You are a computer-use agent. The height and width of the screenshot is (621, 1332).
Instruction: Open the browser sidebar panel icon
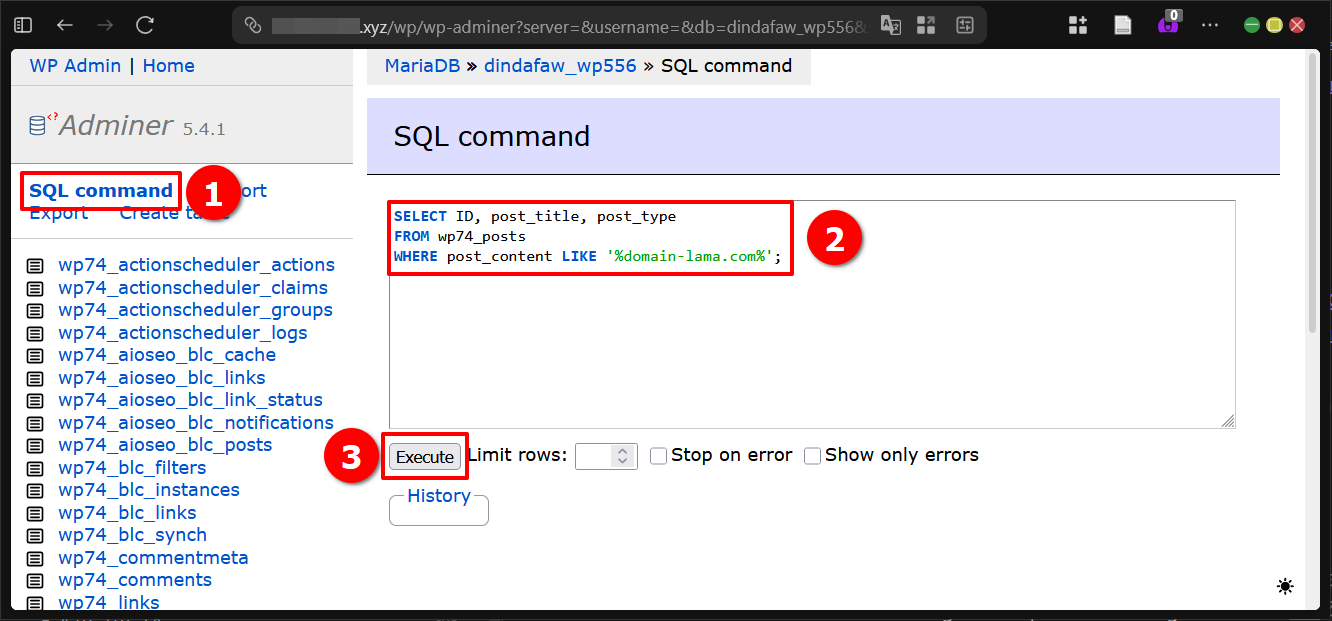coord(23,25)
